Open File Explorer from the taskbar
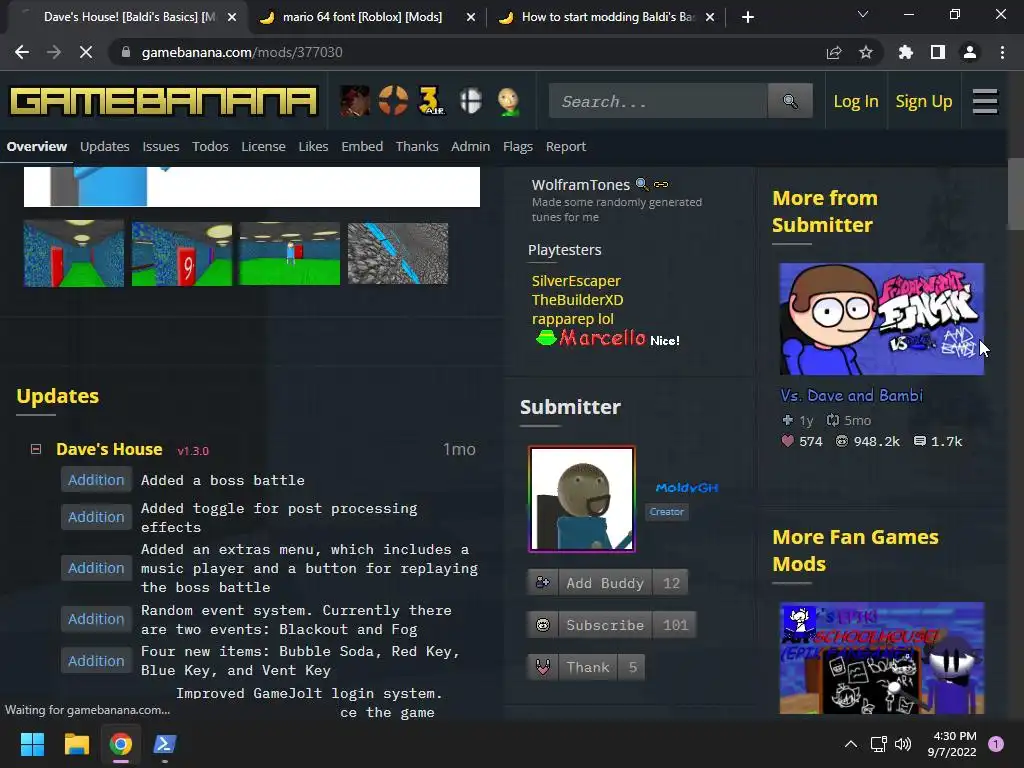Image resolution: width=1024 pixels, height=768 pixels. (76, 744)
